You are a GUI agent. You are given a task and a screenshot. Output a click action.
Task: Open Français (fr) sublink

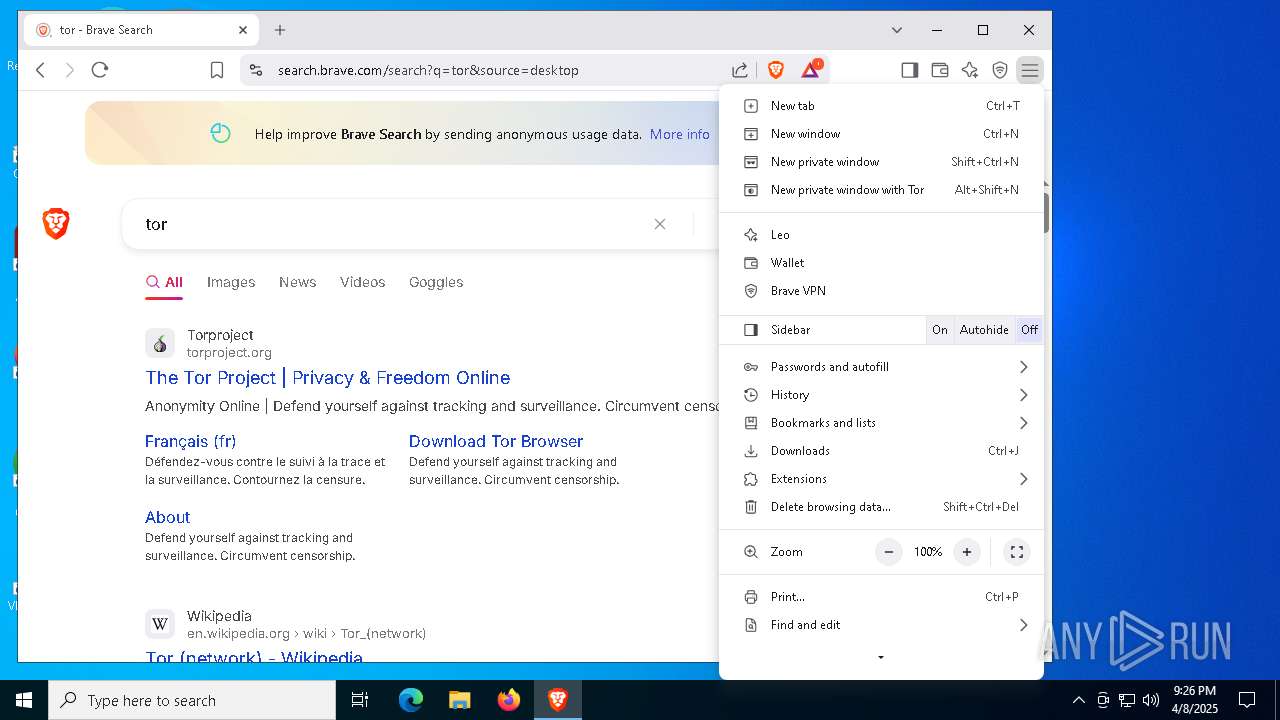click(191, 441)
